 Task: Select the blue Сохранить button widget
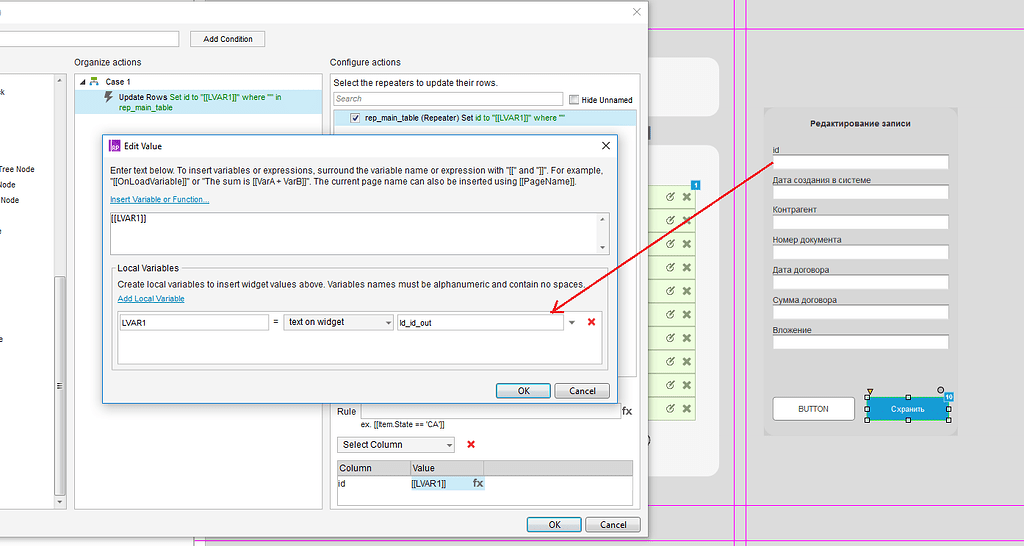point(908,409)
